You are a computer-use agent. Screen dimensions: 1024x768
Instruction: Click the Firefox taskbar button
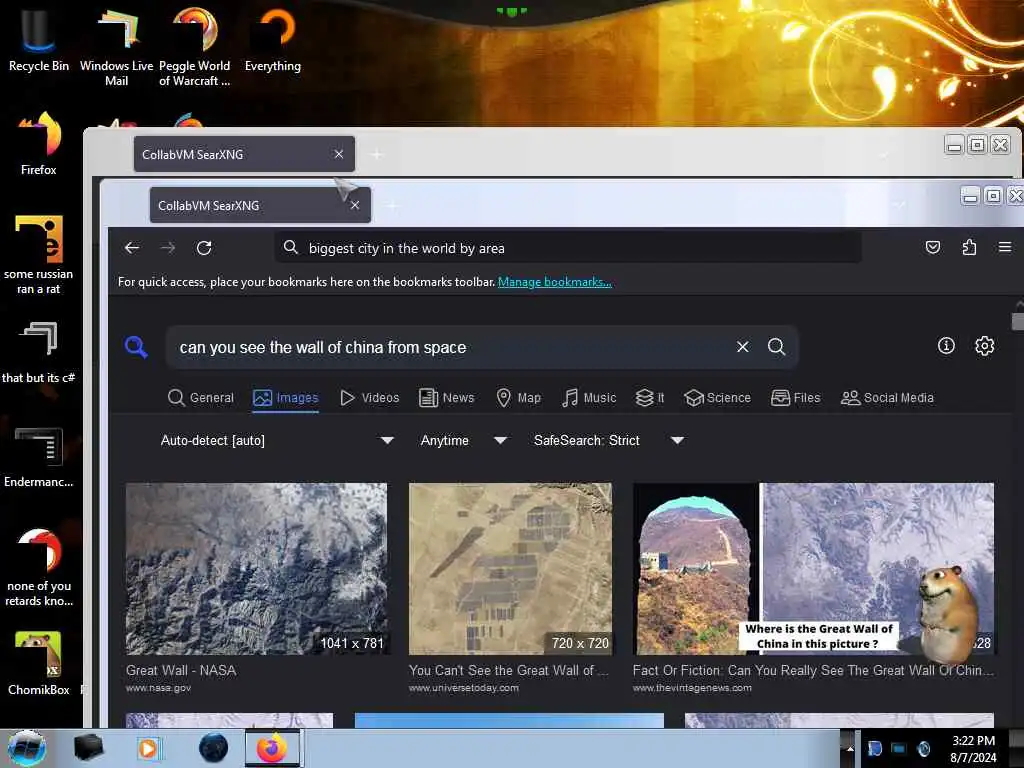[x=272, y=748]
